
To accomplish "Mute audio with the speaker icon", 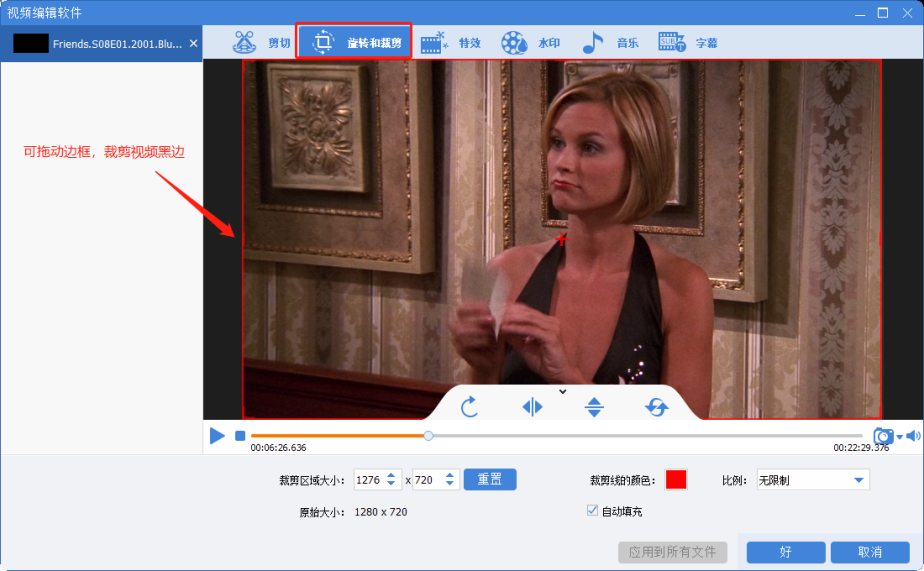I will pos(913,436).
